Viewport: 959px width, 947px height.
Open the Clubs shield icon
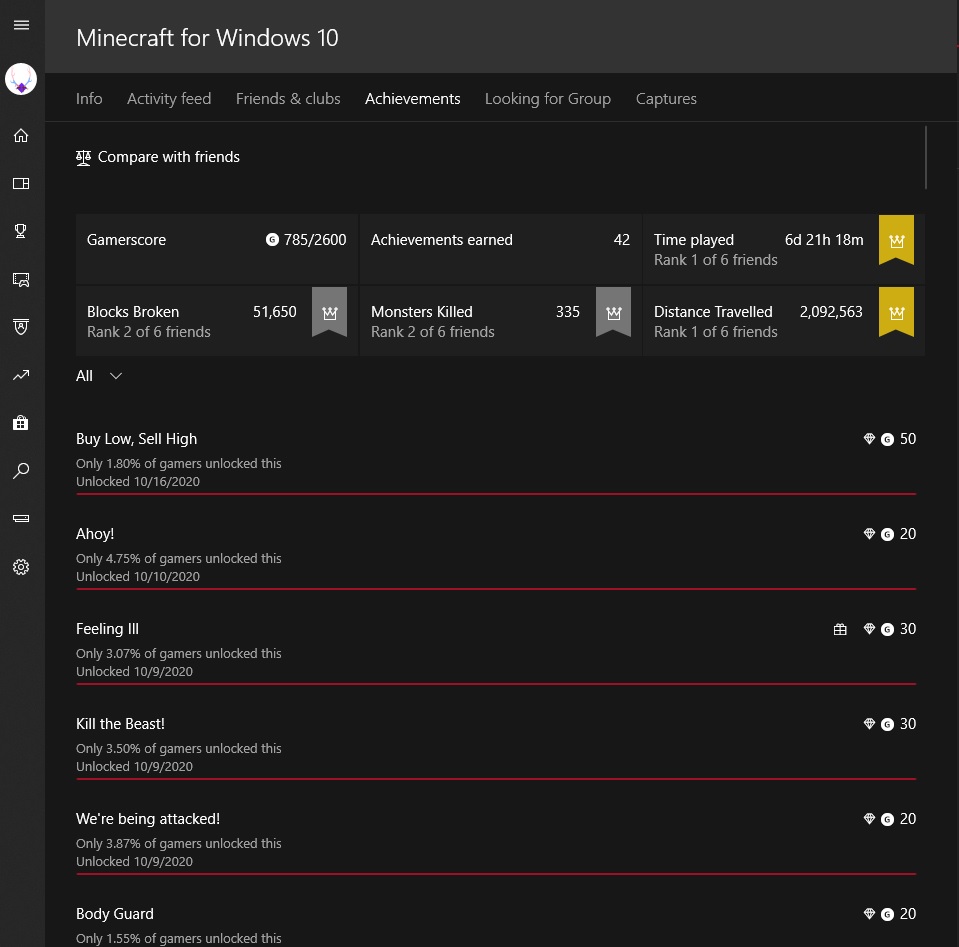coord(21,327)
